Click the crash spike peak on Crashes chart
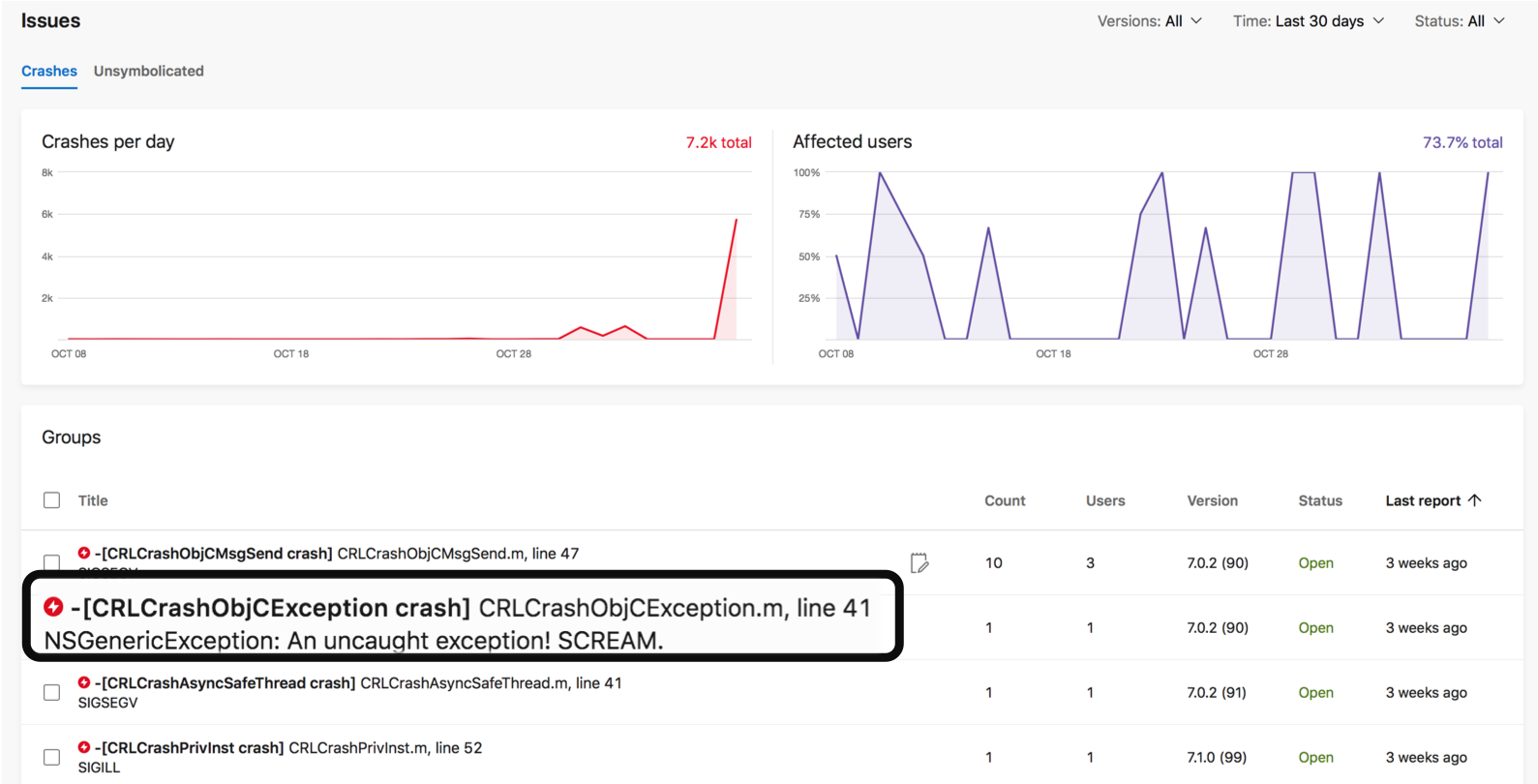 736,221
